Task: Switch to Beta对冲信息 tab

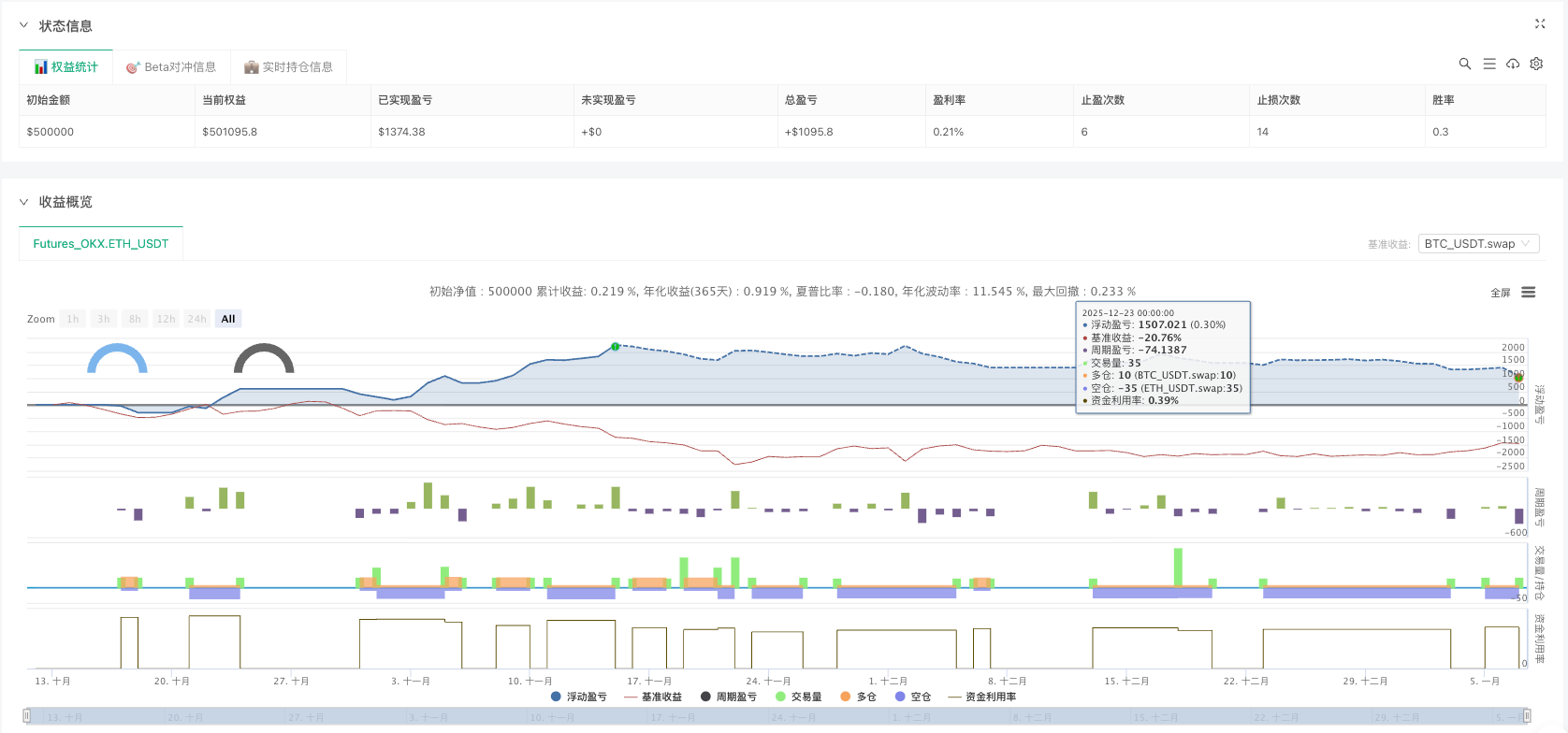Action: point(171,67)
